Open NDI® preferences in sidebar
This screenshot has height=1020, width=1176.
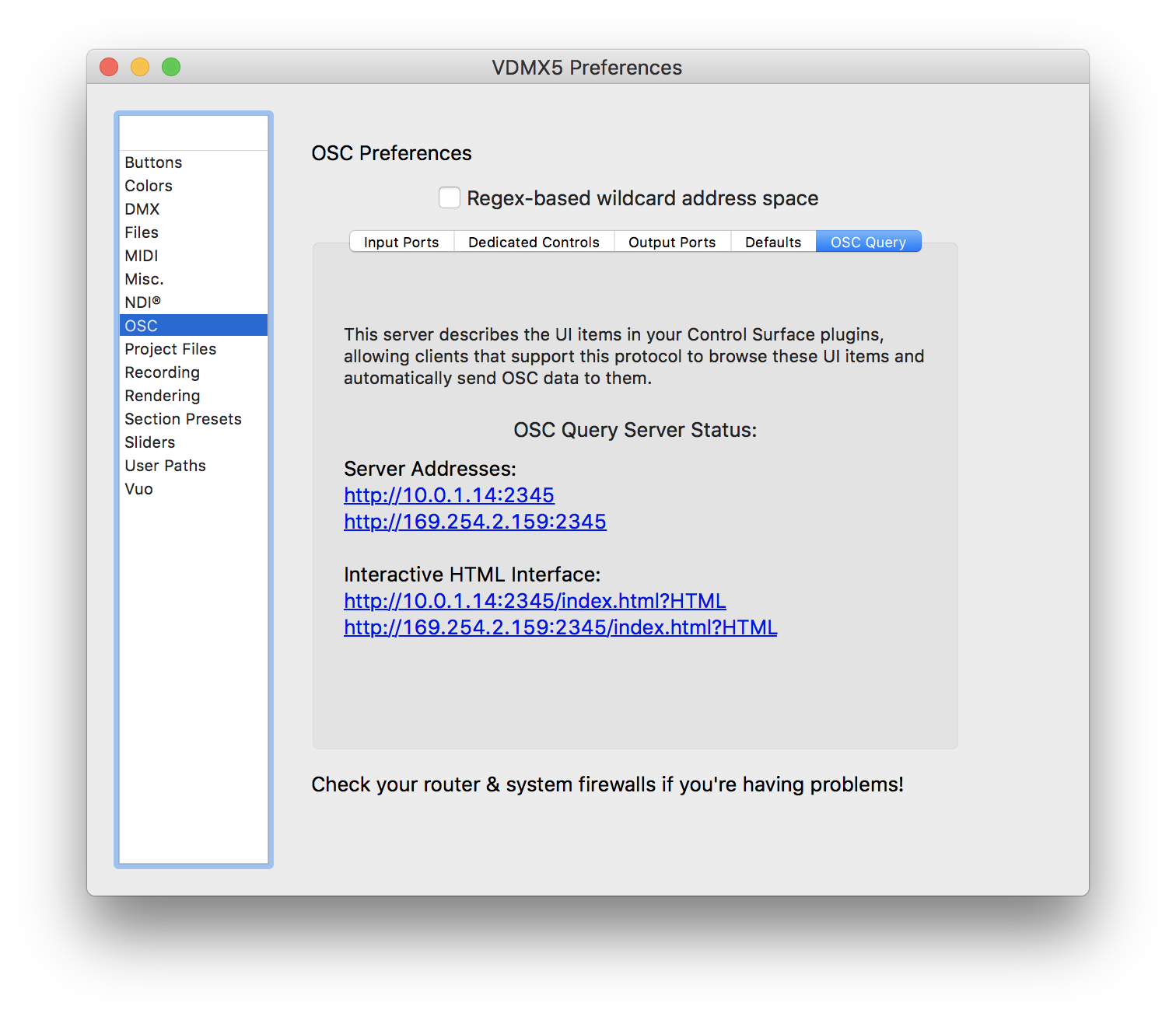click(194, 302)
